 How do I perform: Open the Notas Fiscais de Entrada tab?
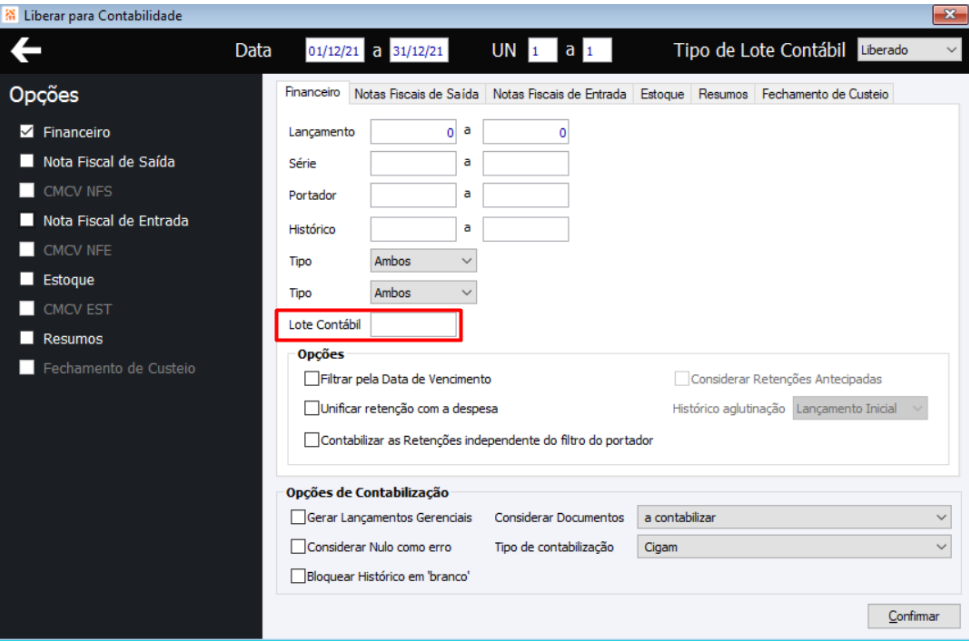pos(559,94)
